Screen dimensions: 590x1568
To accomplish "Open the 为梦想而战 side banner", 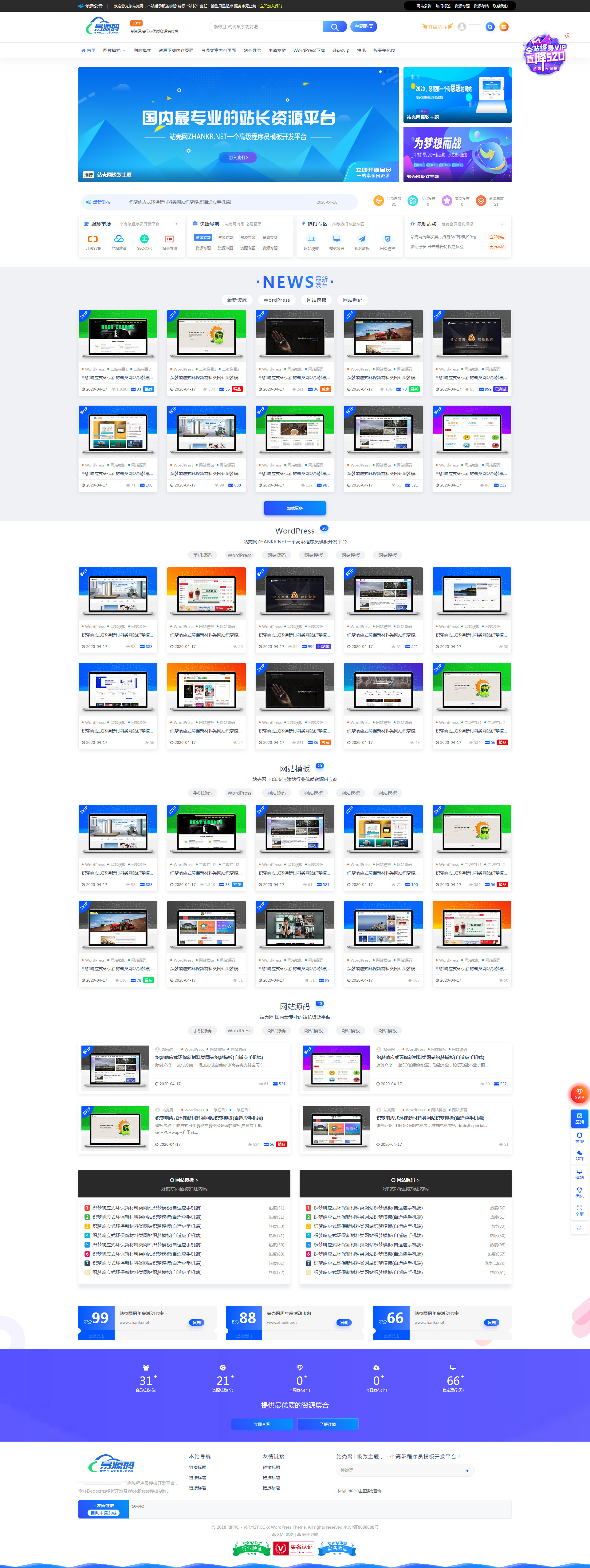I will tap(457, 154).
